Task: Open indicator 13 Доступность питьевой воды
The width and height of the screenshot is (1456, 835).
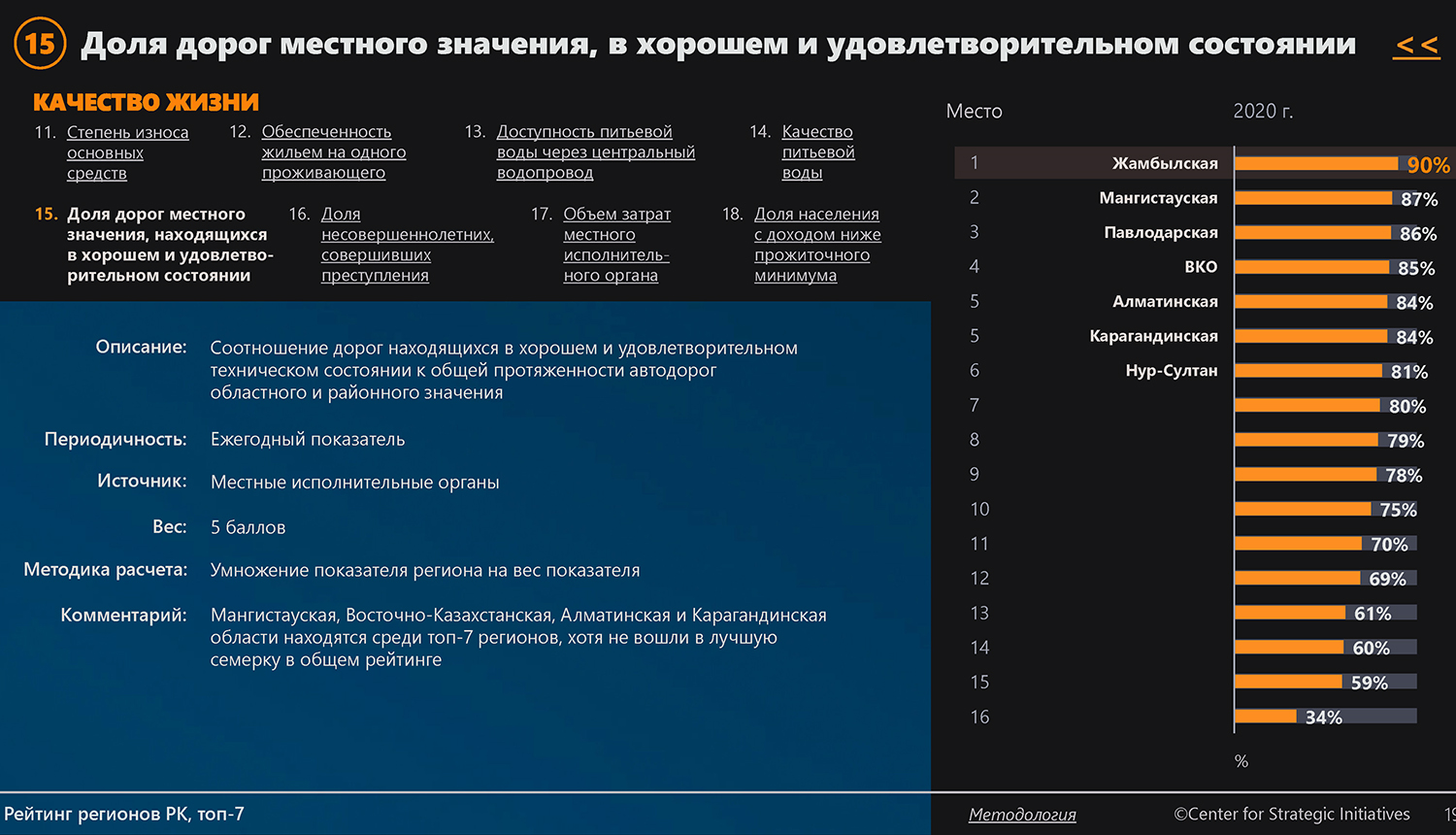Action: point(595,151)
